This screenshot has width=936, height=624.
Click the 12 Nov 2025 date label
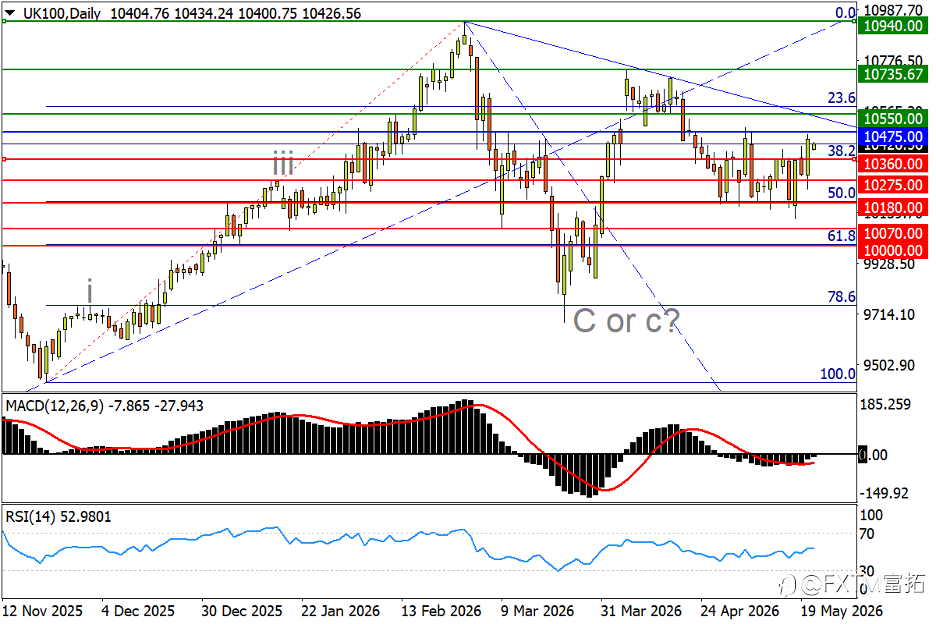42,611
